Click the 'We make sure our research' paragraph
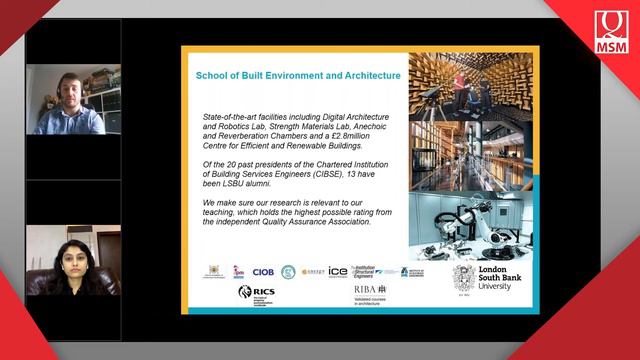640x360 pixels. coord(297,212)
